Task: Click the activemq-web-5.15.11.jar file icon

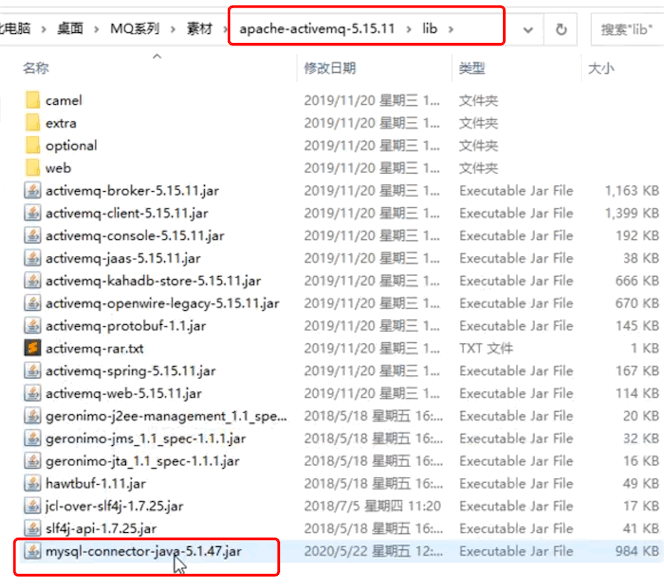Action: 33,393
